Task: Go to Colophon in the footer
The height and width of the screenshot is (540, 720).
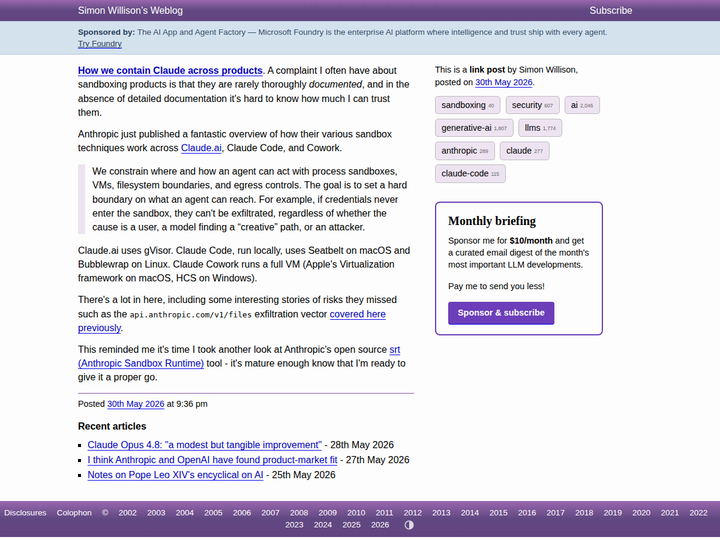Action: (74, 513)
